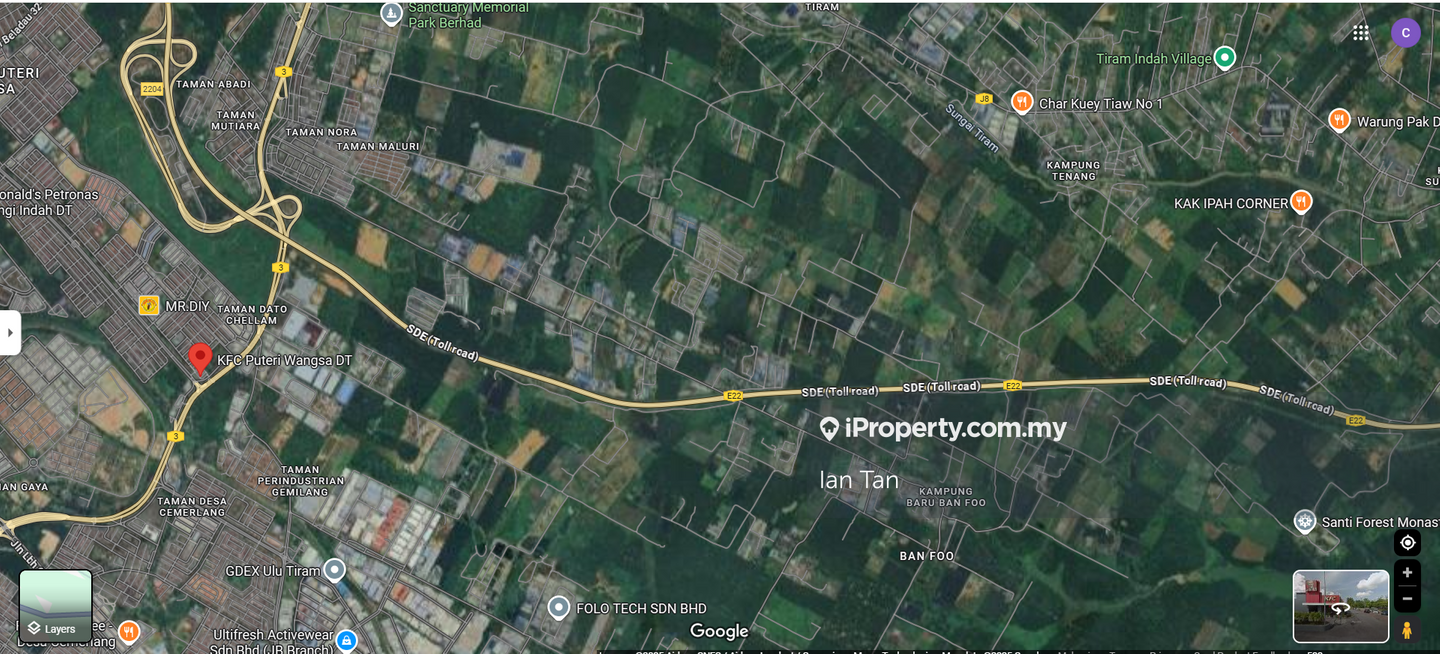Open the Google apps grid icon
The image size is (1440, 654).
click(1361, 33)
